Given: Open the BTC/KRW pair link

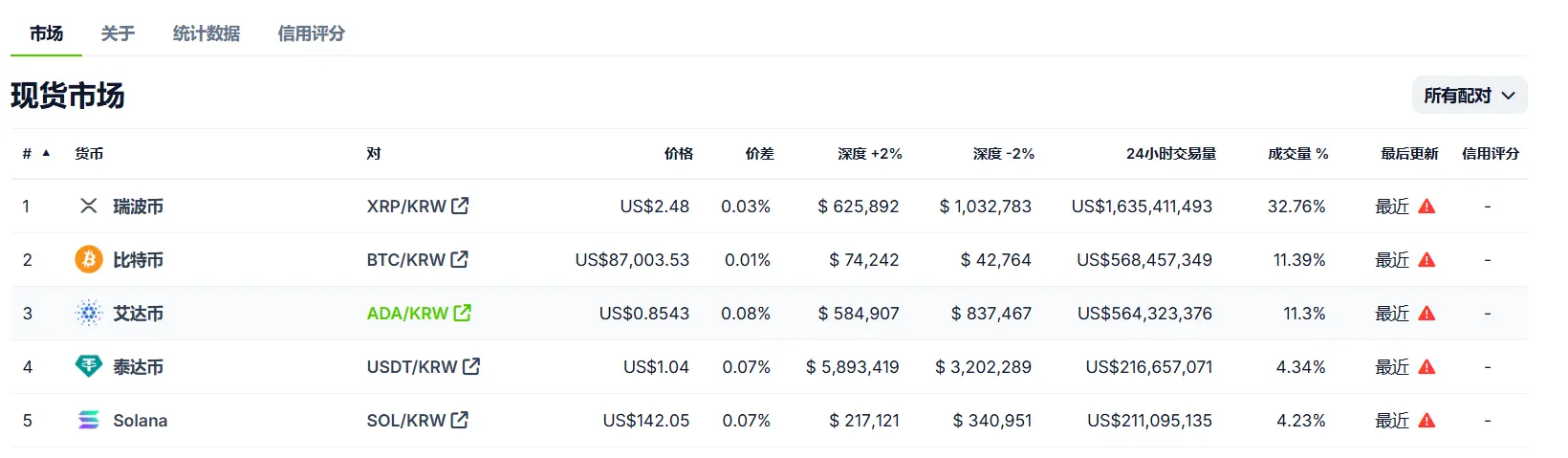Looking at the screenshot, I should point(406,259).
